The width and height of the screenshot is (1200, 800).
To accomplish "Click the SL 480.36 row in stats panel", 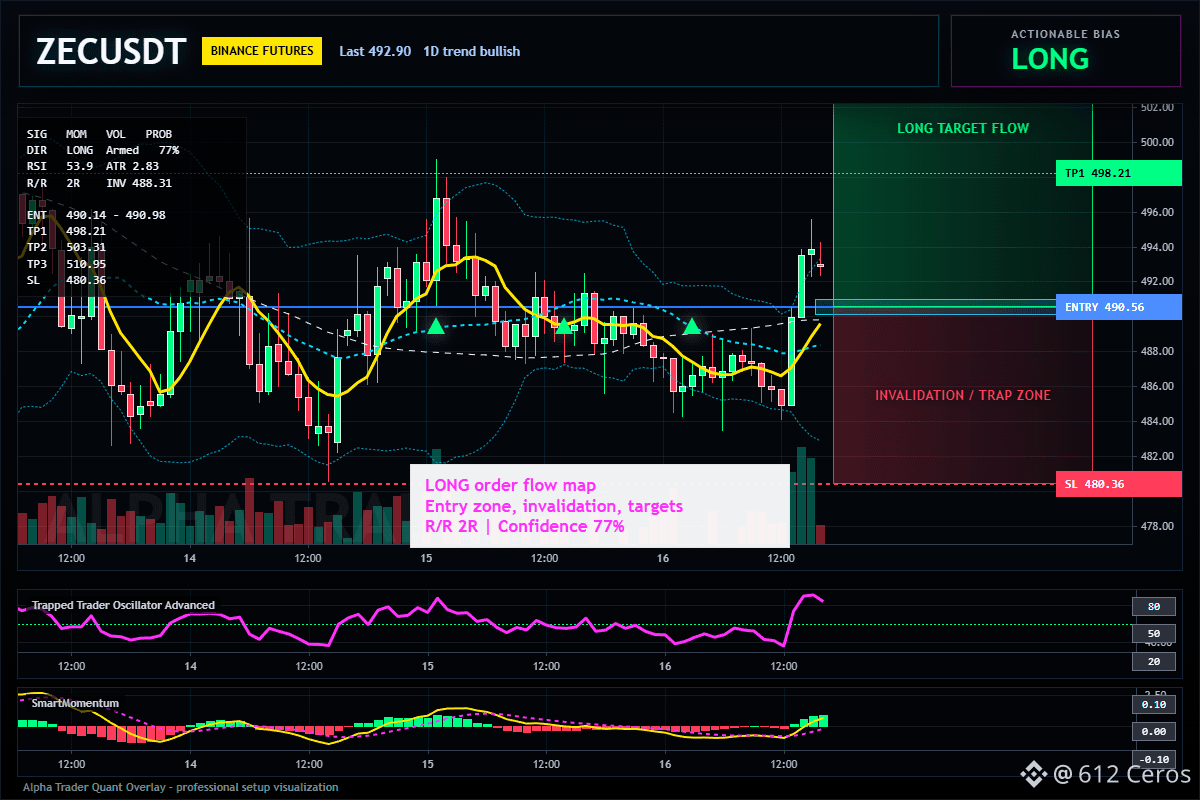I will click(x=66, y=280).
